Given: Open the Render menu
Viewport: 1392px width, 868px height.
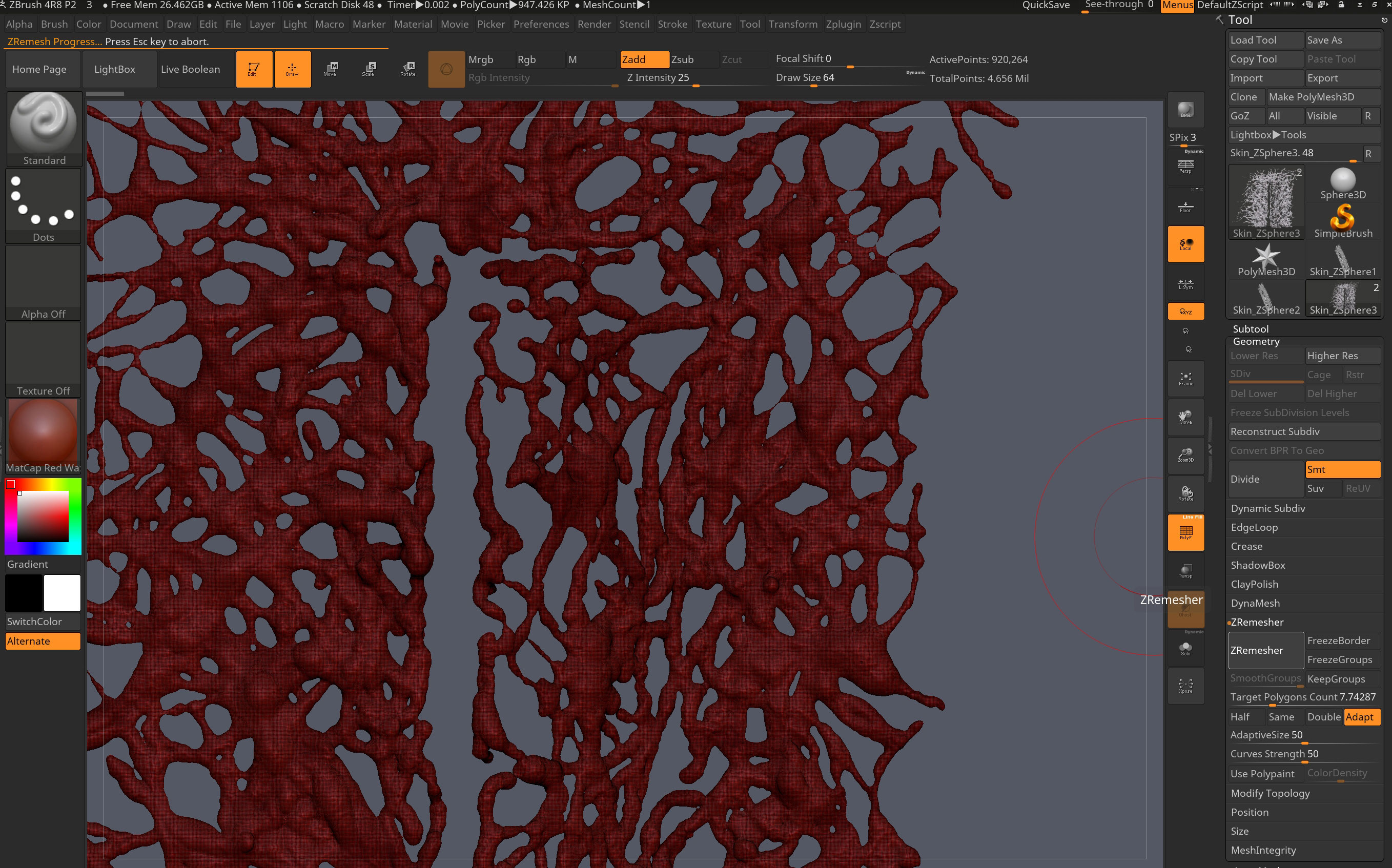Looking at the screenshot, I should tap(594, 24).
